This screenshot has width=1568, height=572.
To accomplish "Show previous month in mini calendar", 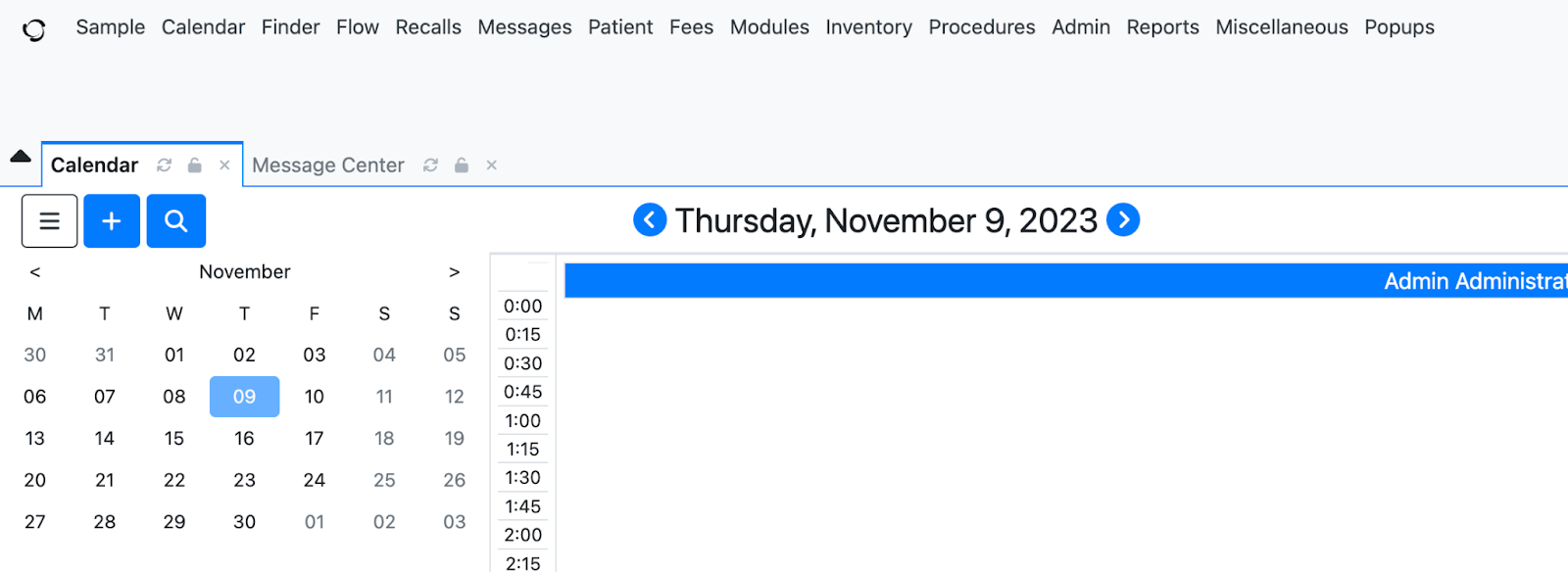I will click(35, 272).
